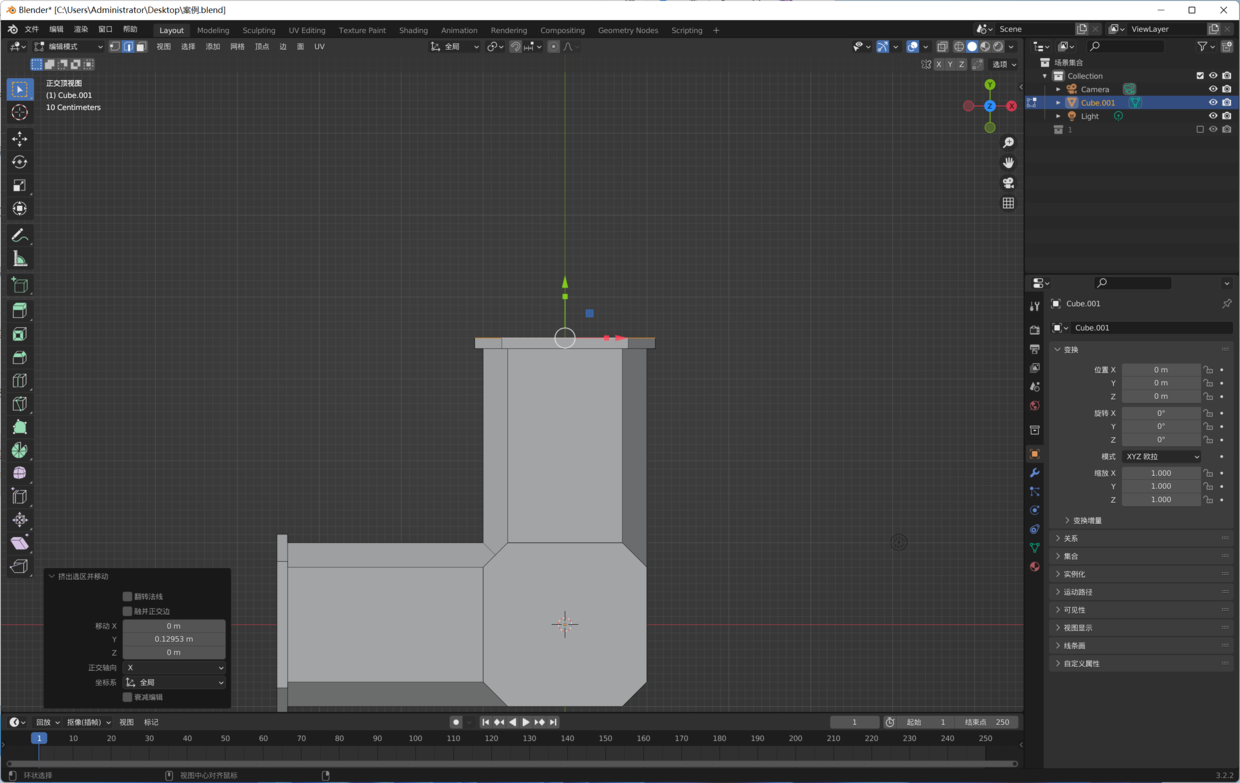Expand the 可见性 panel
The height and width of the screenshot is (783, 1240).
pos(1143,610)
